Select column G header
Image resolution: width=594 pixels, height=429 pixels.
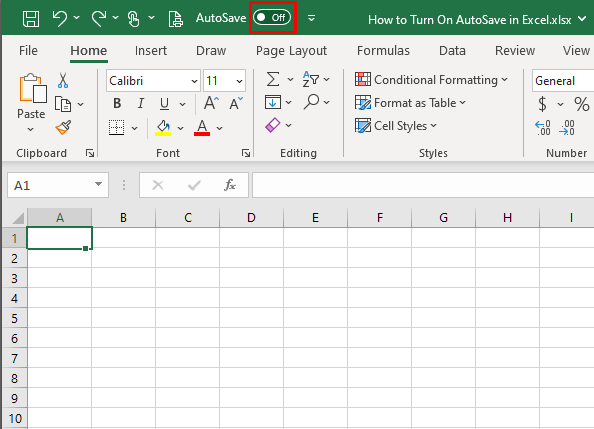pos(444,218)
